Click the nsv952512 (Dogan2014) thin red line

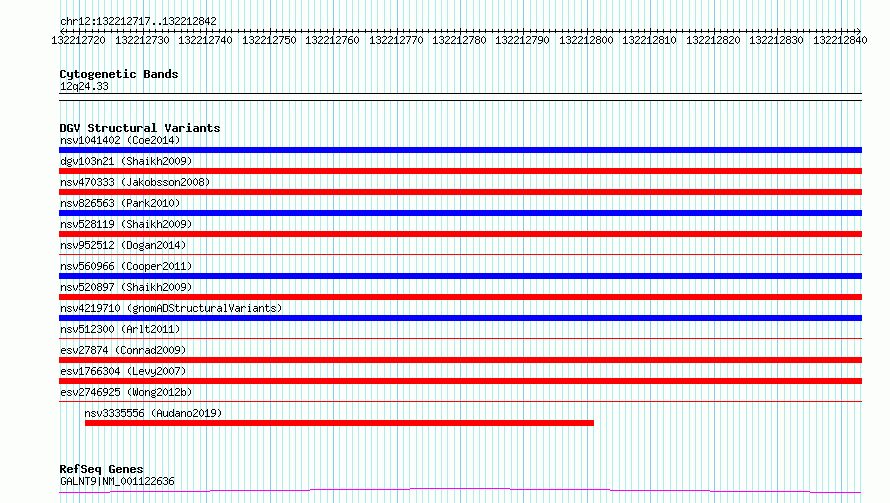pos(460,254)
